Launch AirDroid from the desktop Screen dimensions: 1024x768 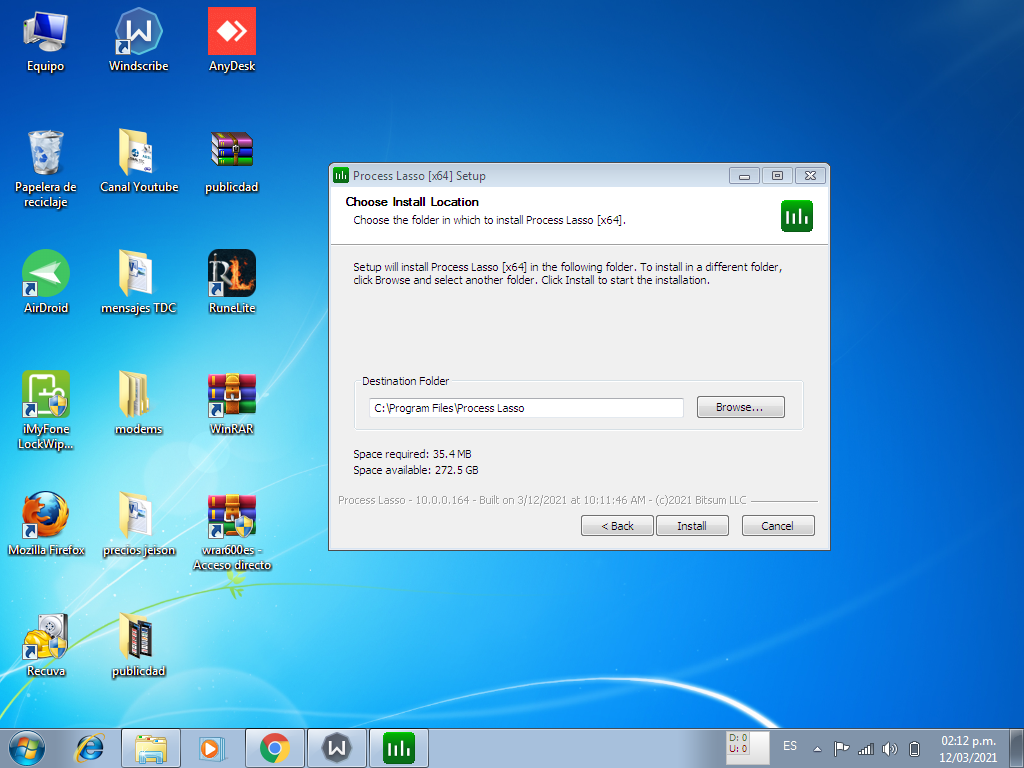(x=45, y=282)
